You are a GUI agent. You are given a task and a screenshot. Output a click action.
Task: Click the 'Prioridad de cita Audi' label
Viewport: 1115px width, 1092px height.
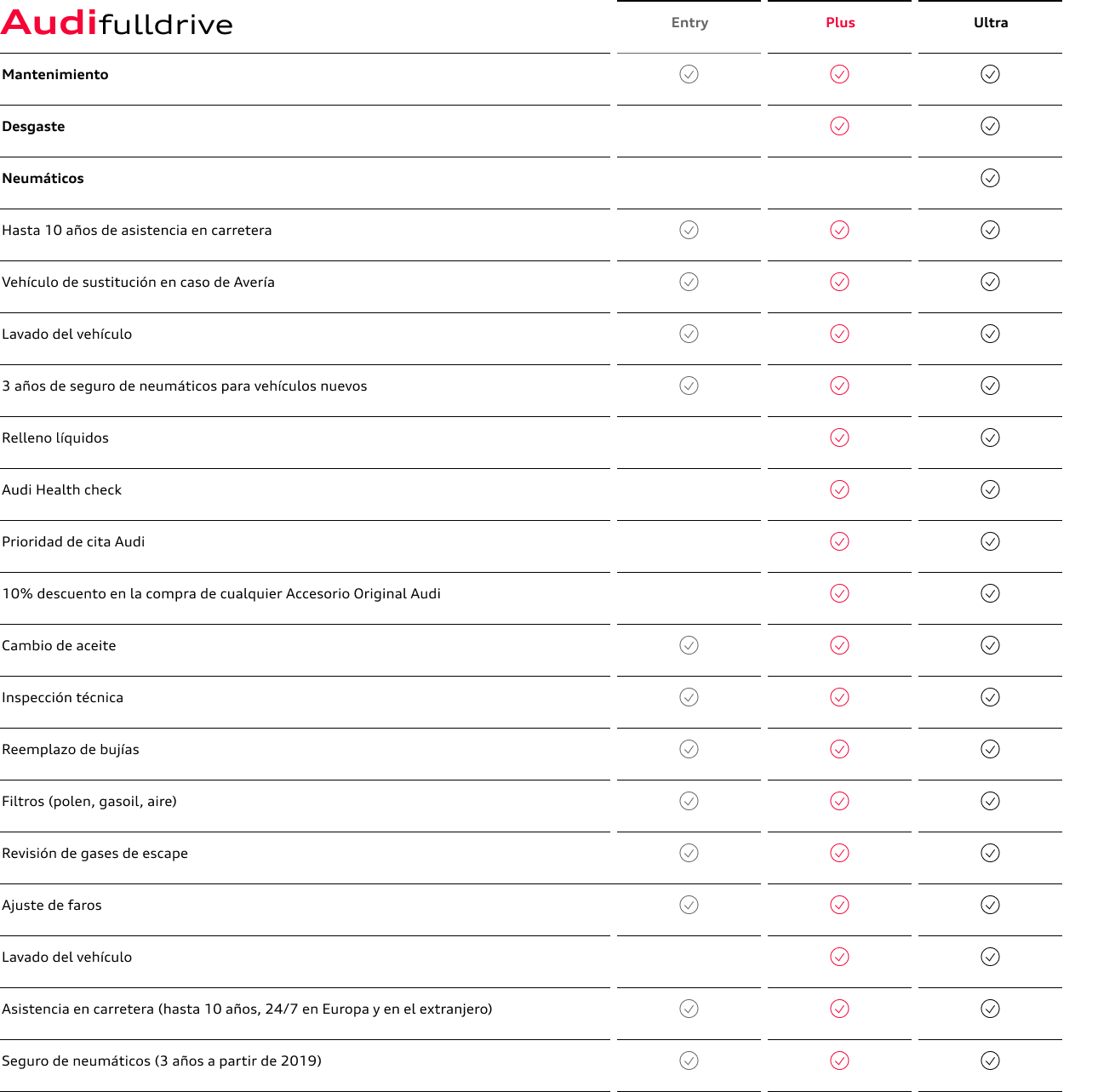point(73,542)
